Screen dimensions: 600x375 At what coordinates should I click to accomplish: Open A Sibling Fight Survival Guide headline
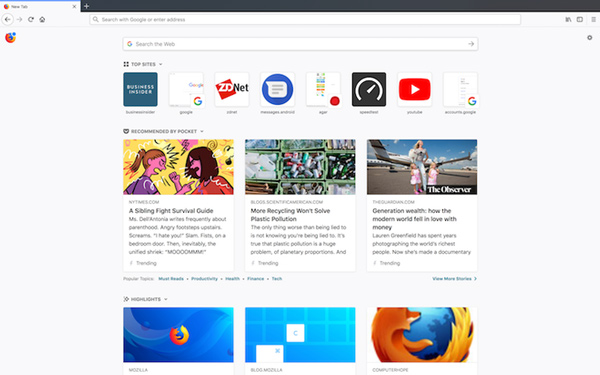(171, 210)
